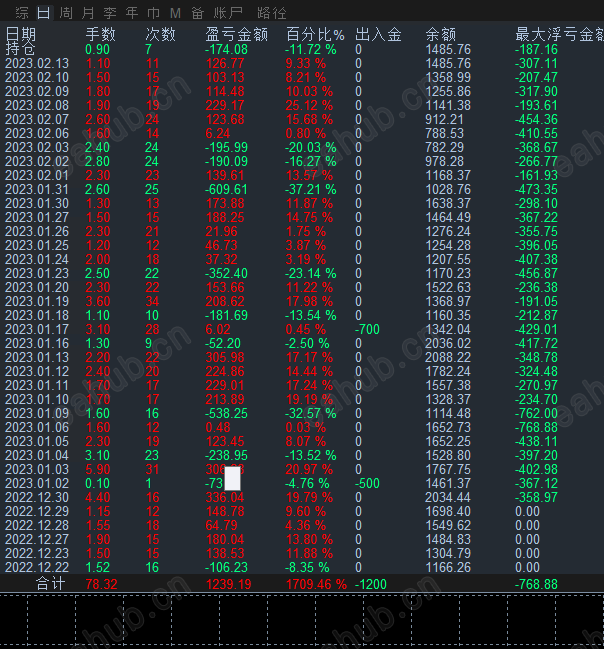Image resolution: width=604 pixels, height=649 pixels.
Task: Switch to the 综 summary tab
Action: [x=22, y=13]
